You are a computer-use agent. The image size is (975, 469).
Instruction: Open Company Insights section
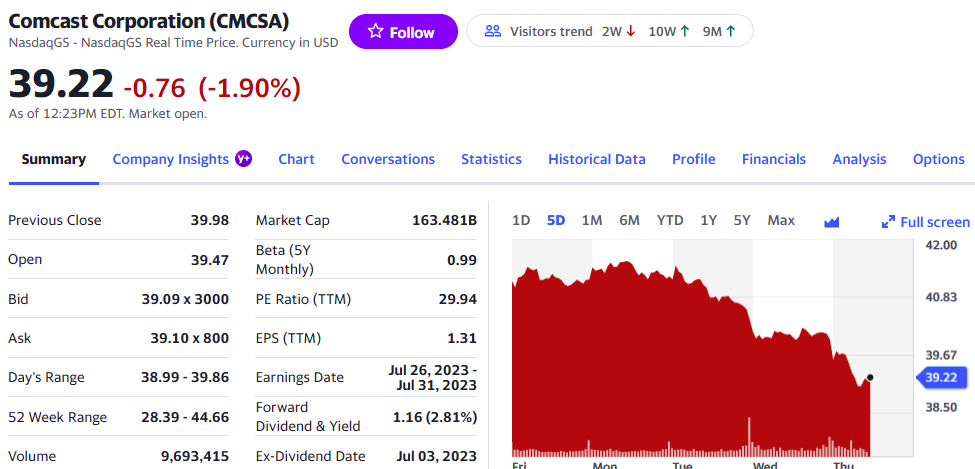pos(171,159)
